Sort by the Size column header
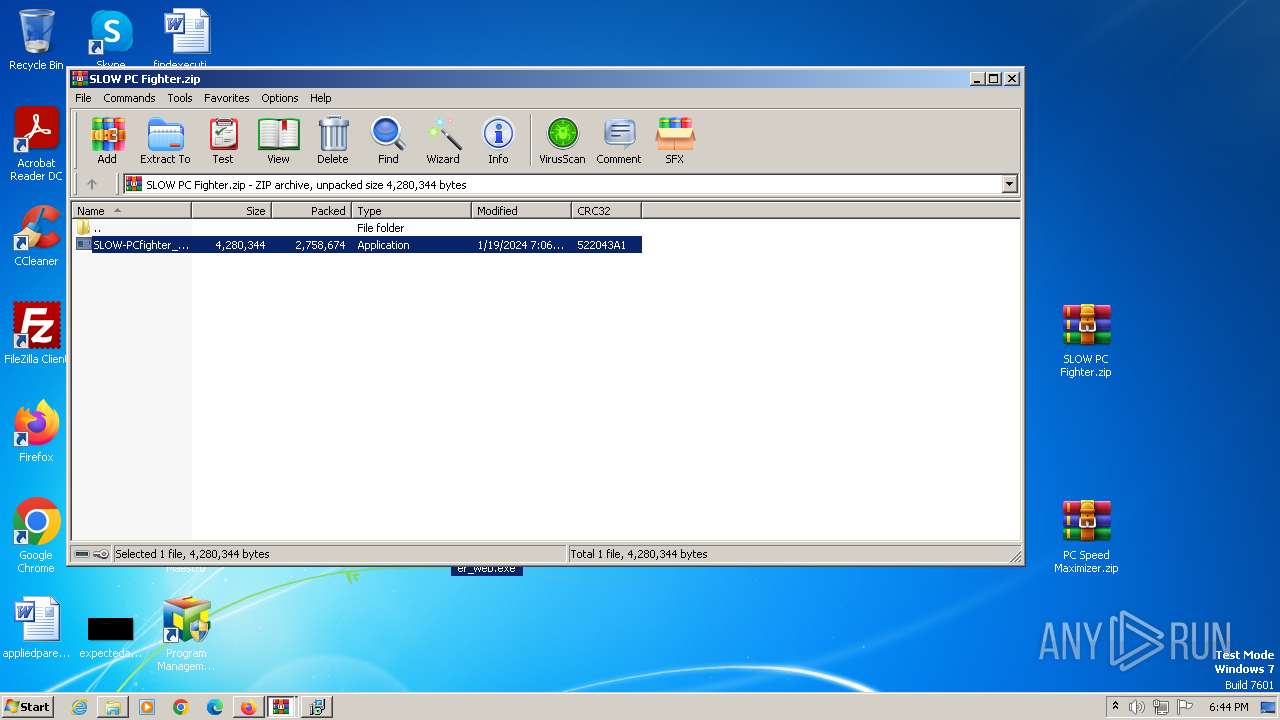Screen dimensions: 1280x720 point(231,211)
